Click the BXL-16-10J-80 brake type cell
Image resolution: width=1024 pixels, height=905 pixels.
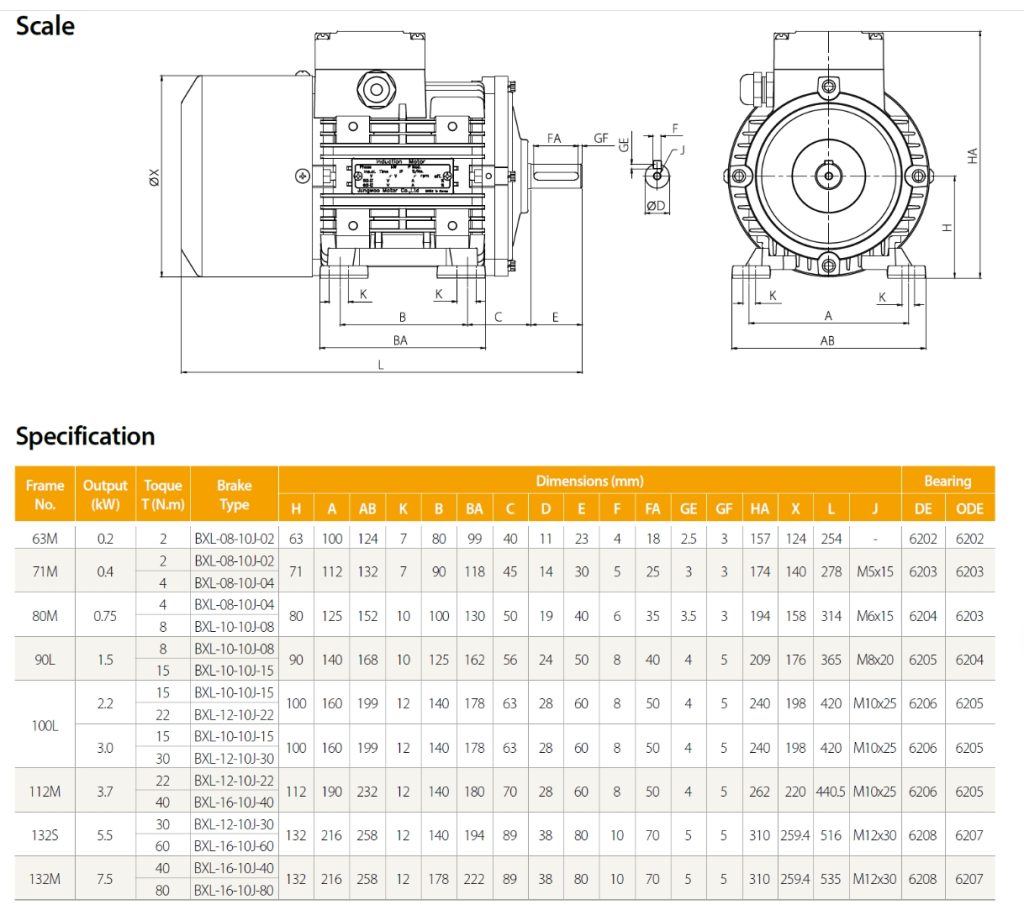(234, 890)
